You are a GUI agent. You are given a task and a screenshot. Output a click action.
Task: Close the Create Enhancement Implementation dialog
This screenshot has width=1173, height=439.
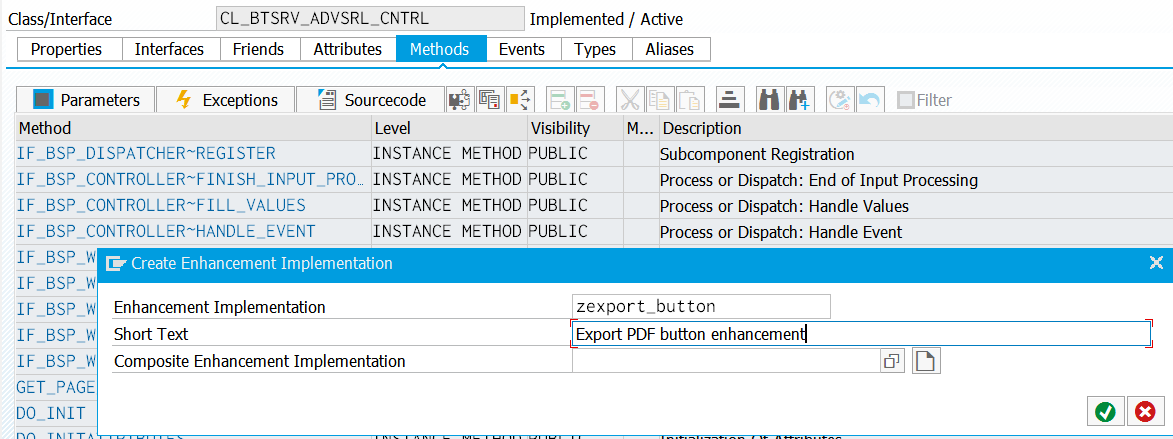click(1156, 263)
